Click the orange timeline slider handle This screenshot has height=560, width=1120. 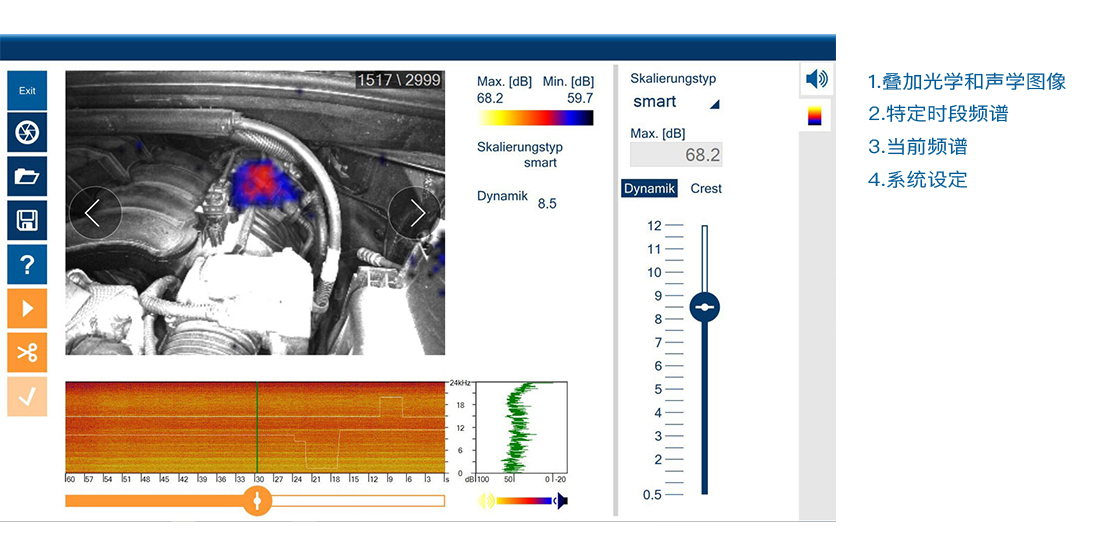[257, 500]
